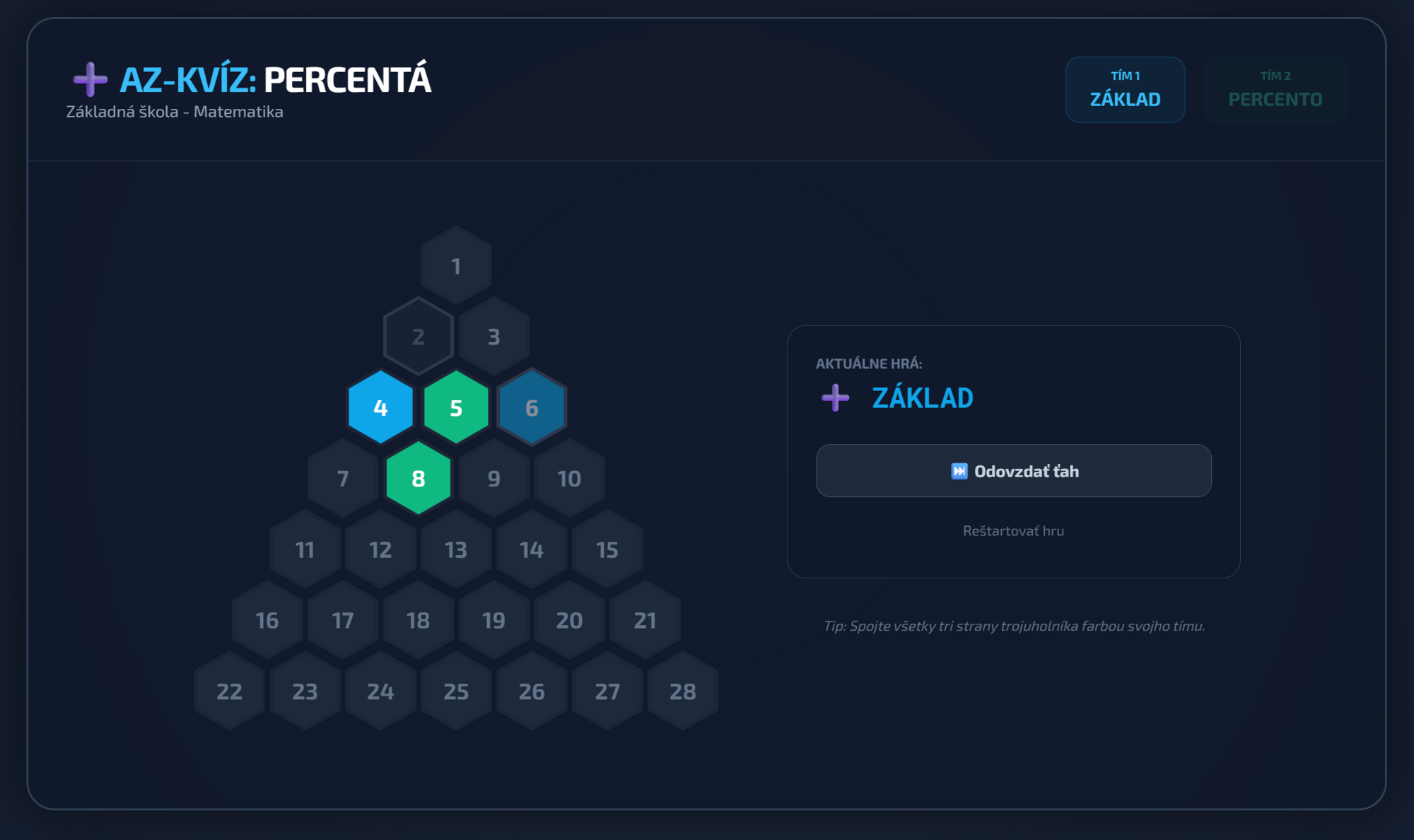The height and width of the screenshot is (840, 1414).
Task: Click hexagon tile 22 in bottom row
Action: [x=229, y=691]
